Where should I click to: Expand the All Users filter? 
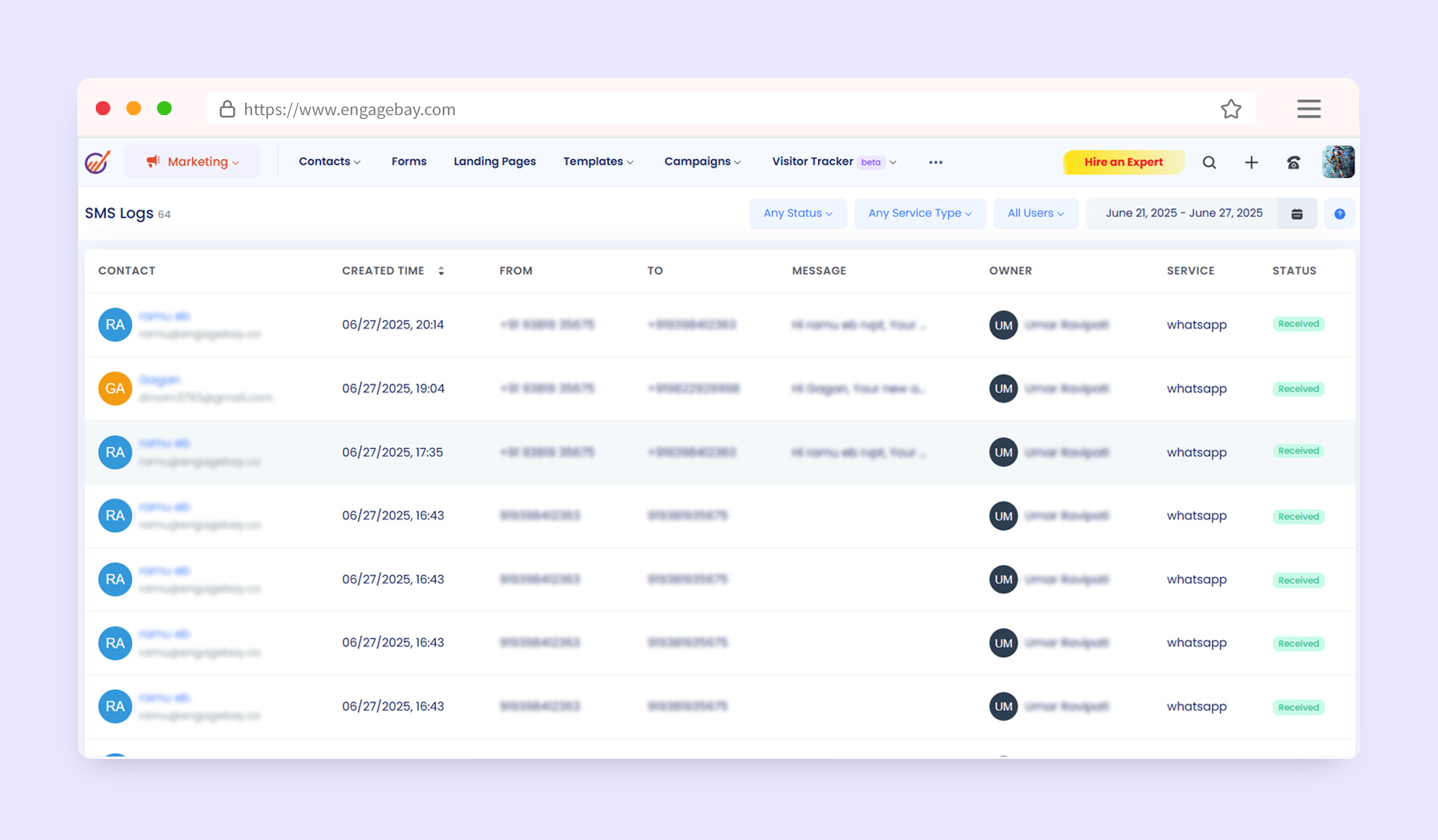[x=1035, y=213]
